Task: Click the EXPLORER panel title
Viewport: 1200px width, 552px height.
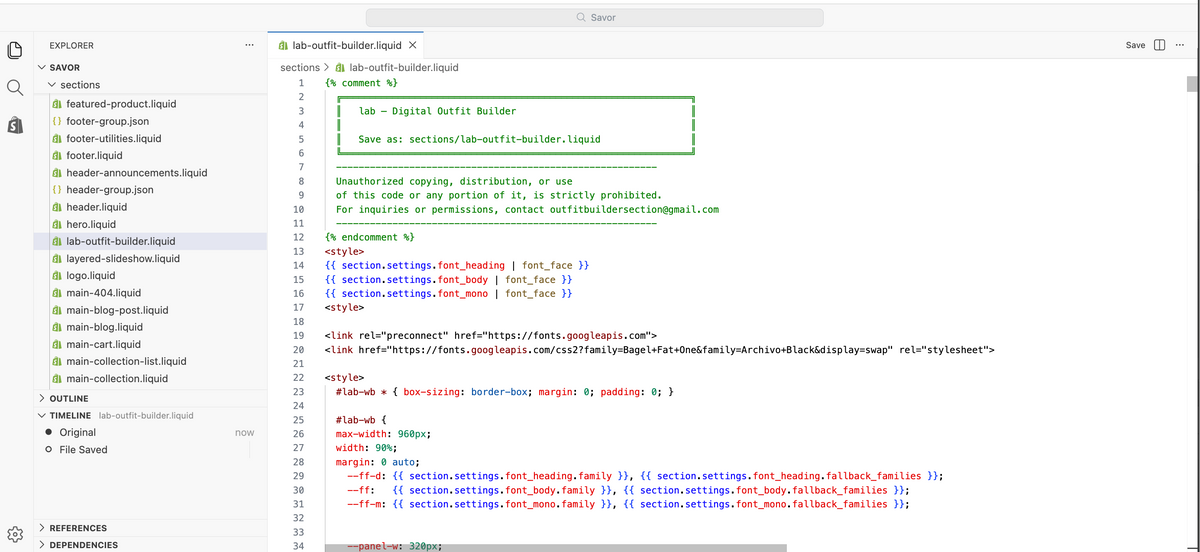Action: pos(72,46)
